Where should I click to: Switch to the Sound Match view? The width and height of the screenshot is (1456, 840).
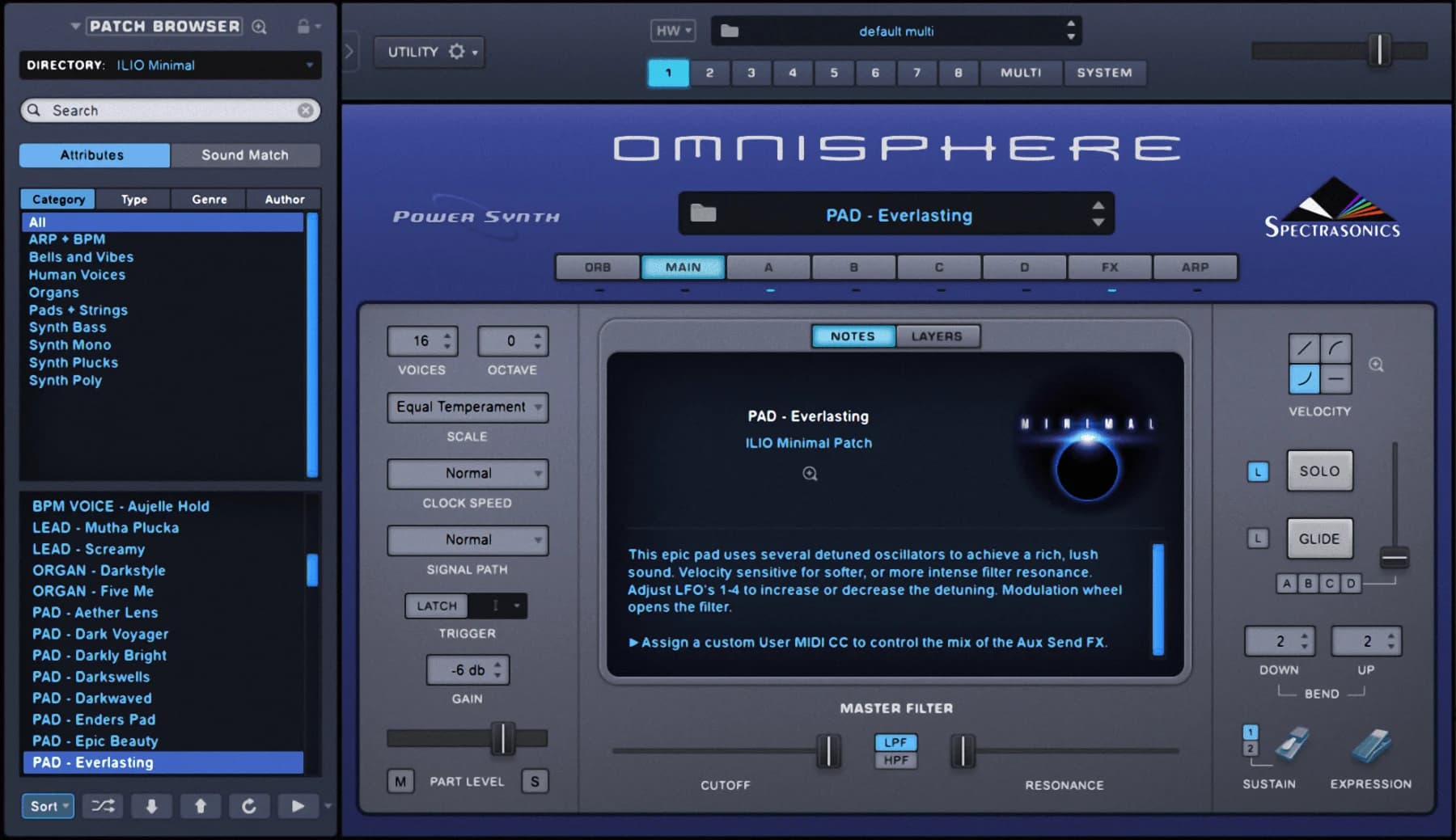pos(245,154)
